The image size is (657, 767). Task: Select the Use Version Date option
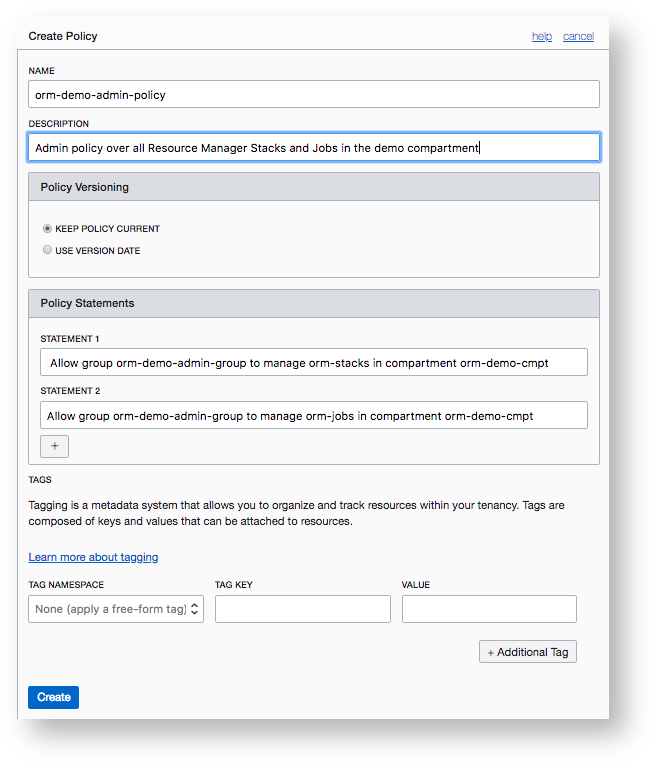point(48,251)
